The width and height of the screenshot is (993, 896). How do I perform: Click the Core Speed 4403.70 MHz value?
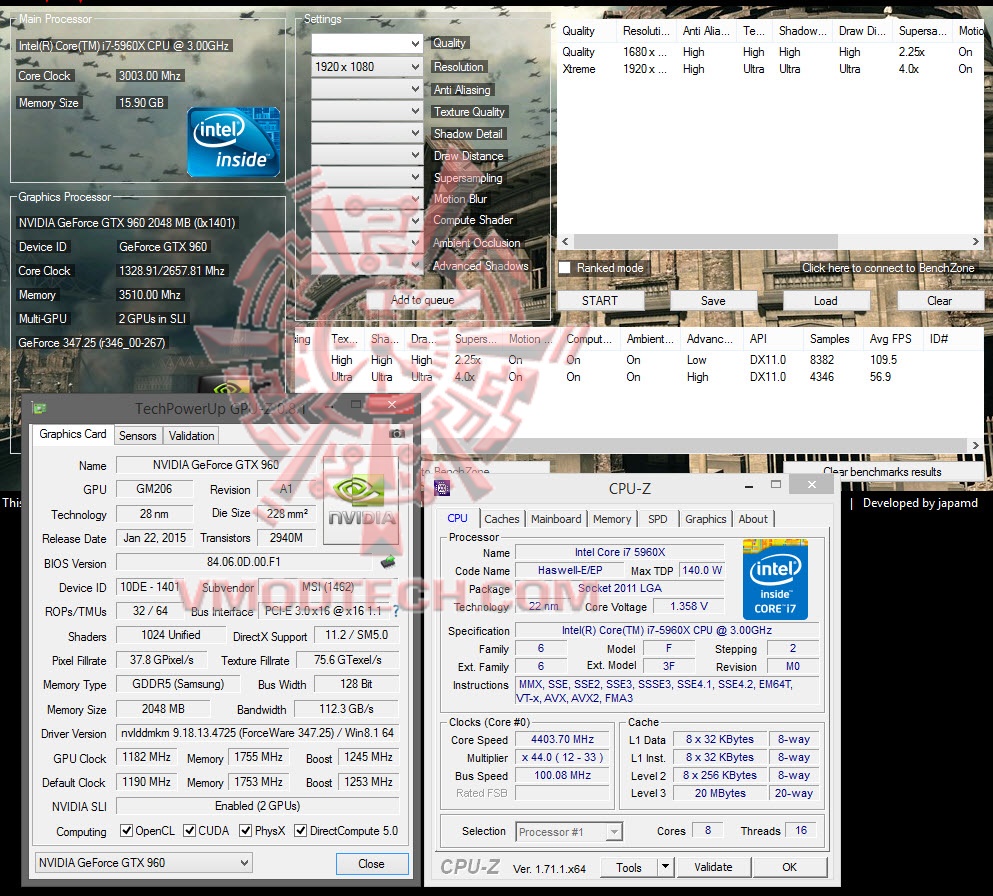point(562,739)
